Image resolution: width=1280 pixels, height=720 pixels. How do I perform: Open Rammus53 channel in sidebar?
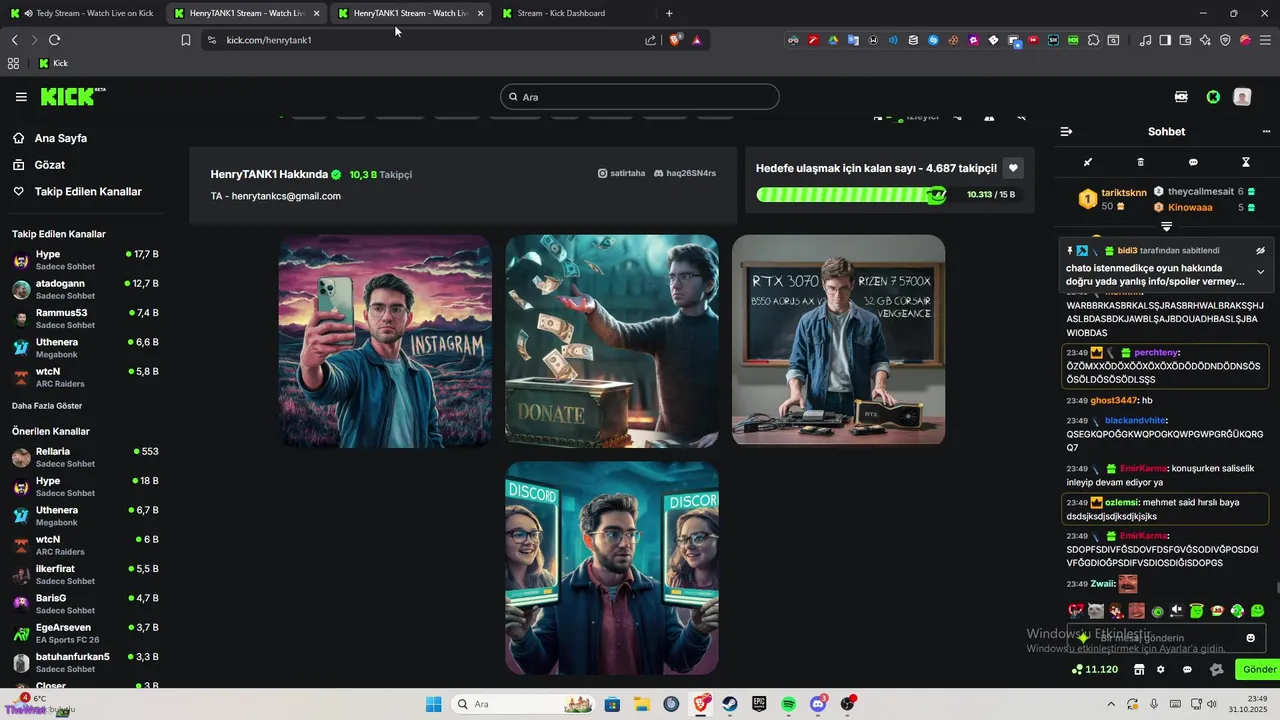click(x=85, y=318)
